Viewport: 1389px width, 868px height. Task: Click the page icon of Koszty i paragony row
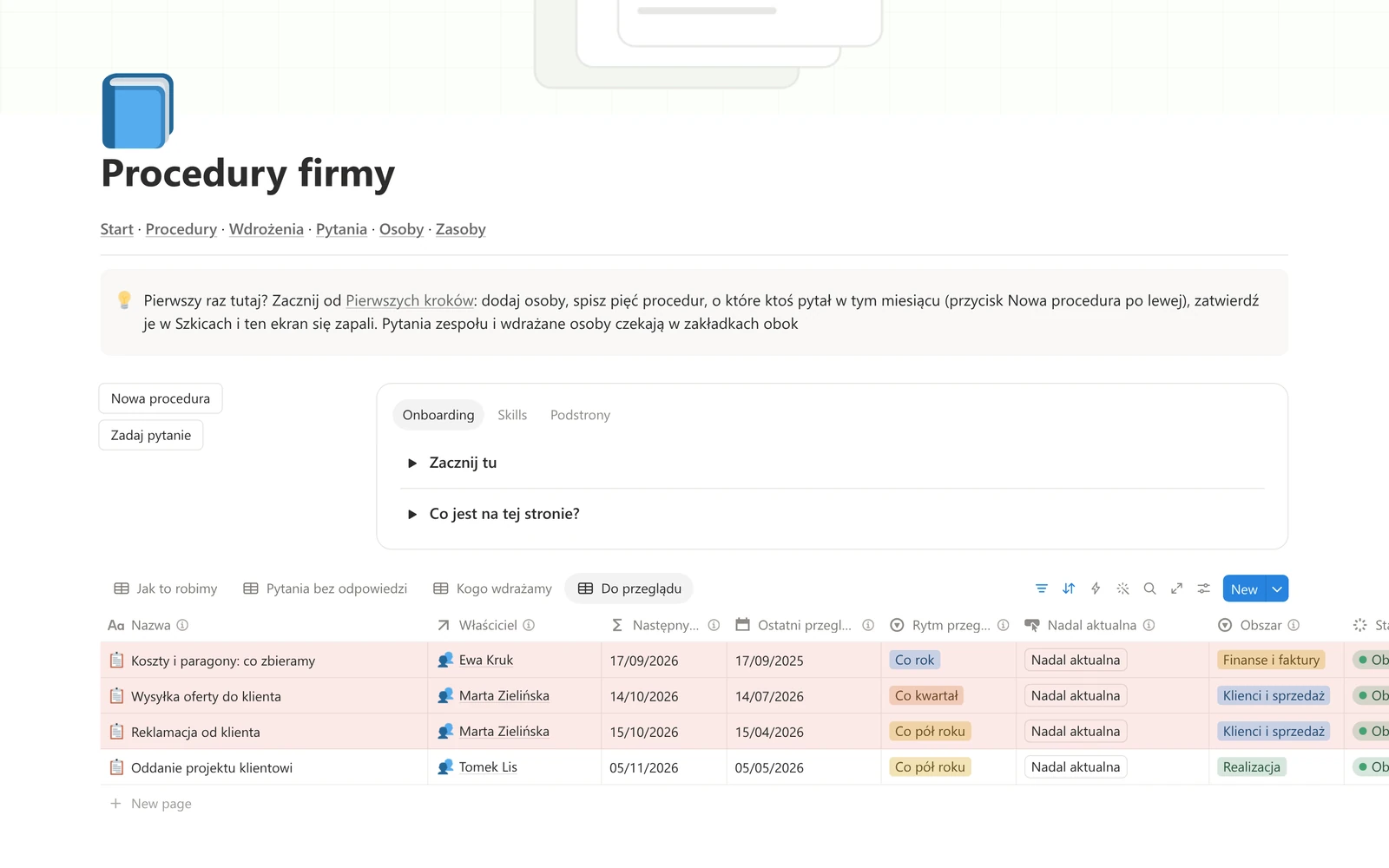[x=116, y=661]
